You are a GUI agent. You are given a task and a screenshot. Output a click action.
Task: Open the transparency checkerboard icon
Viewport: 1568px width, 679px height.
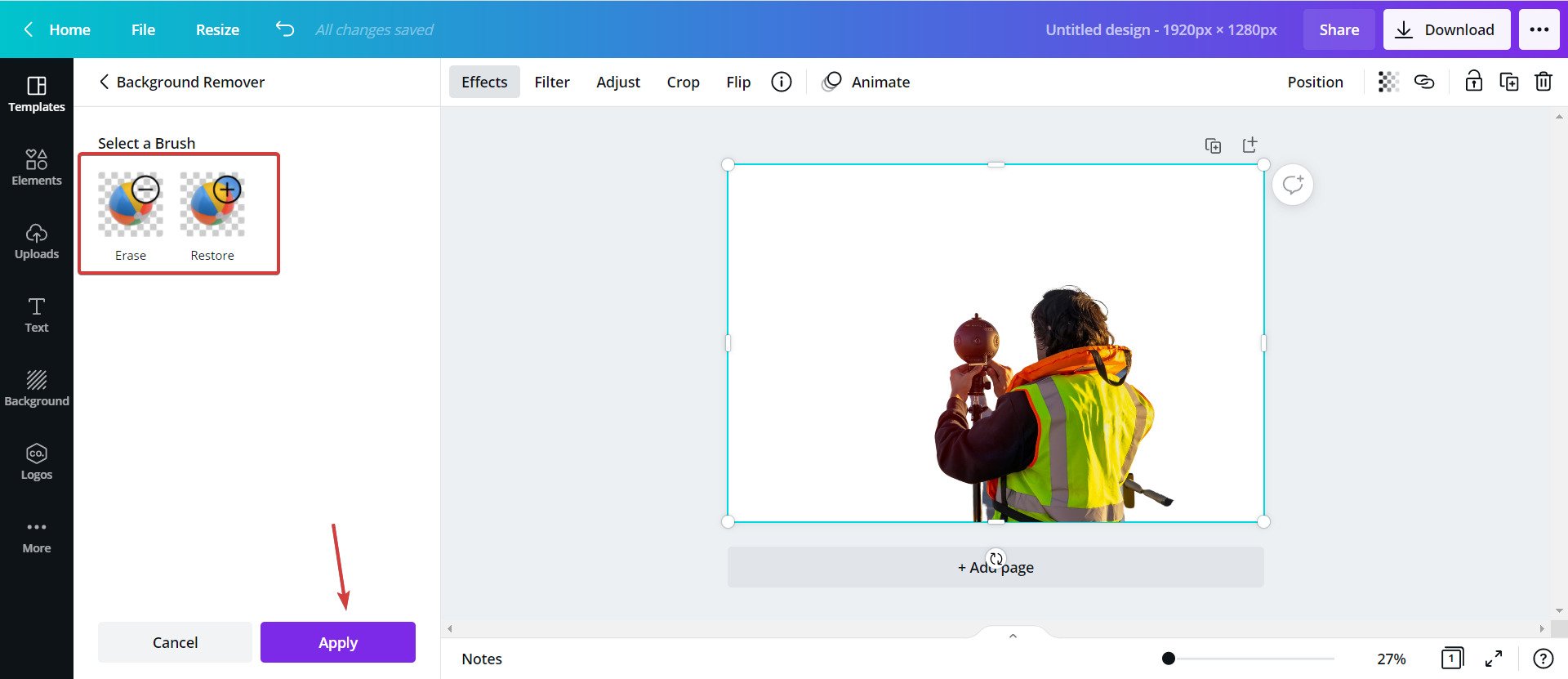1388,82
